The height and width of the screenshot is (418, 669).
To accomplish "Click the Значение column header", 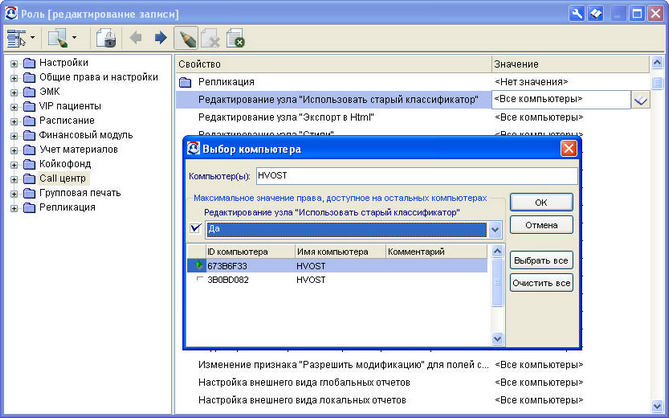I will pos(570,64).
